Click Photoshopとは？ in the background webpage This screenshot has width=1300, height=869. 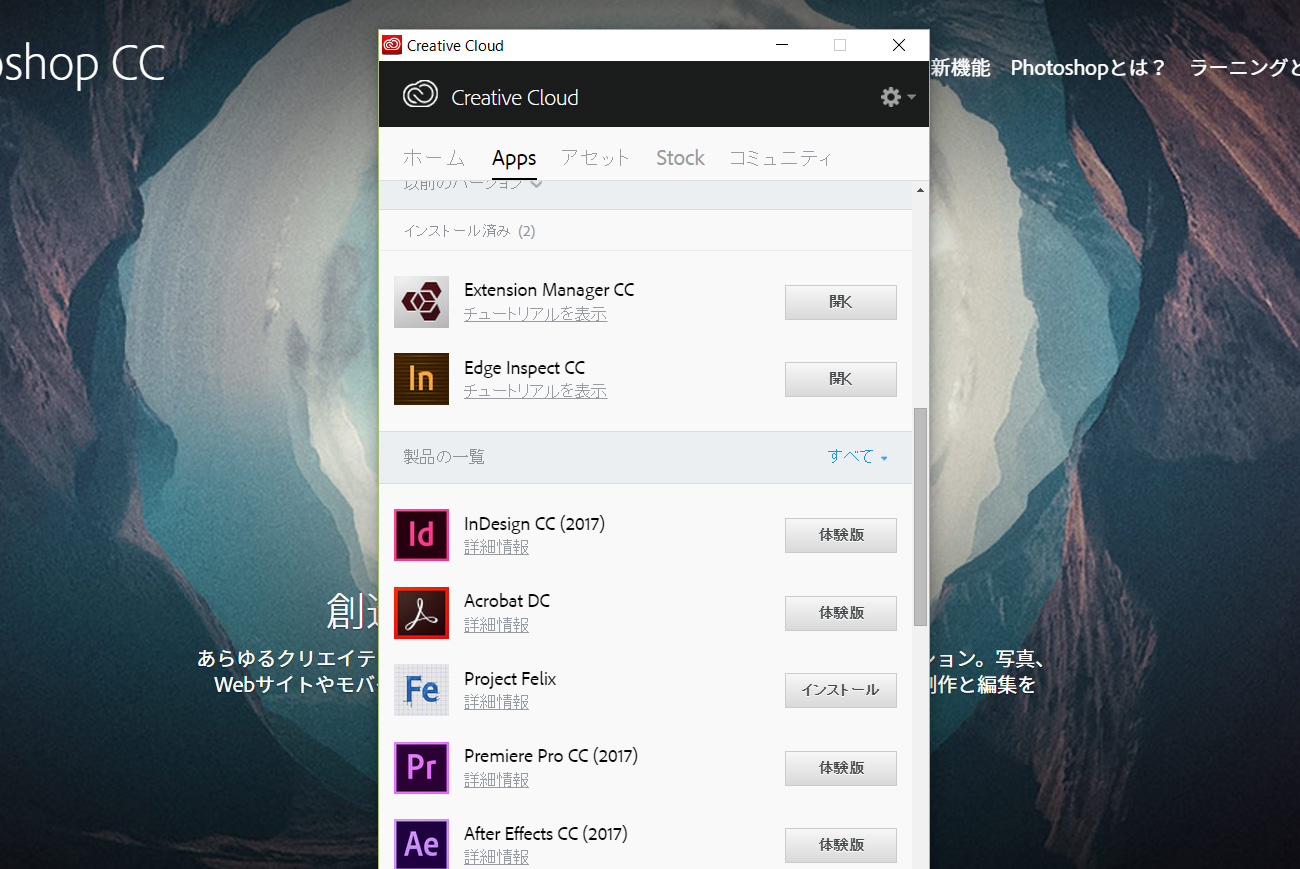[1088, 67]
